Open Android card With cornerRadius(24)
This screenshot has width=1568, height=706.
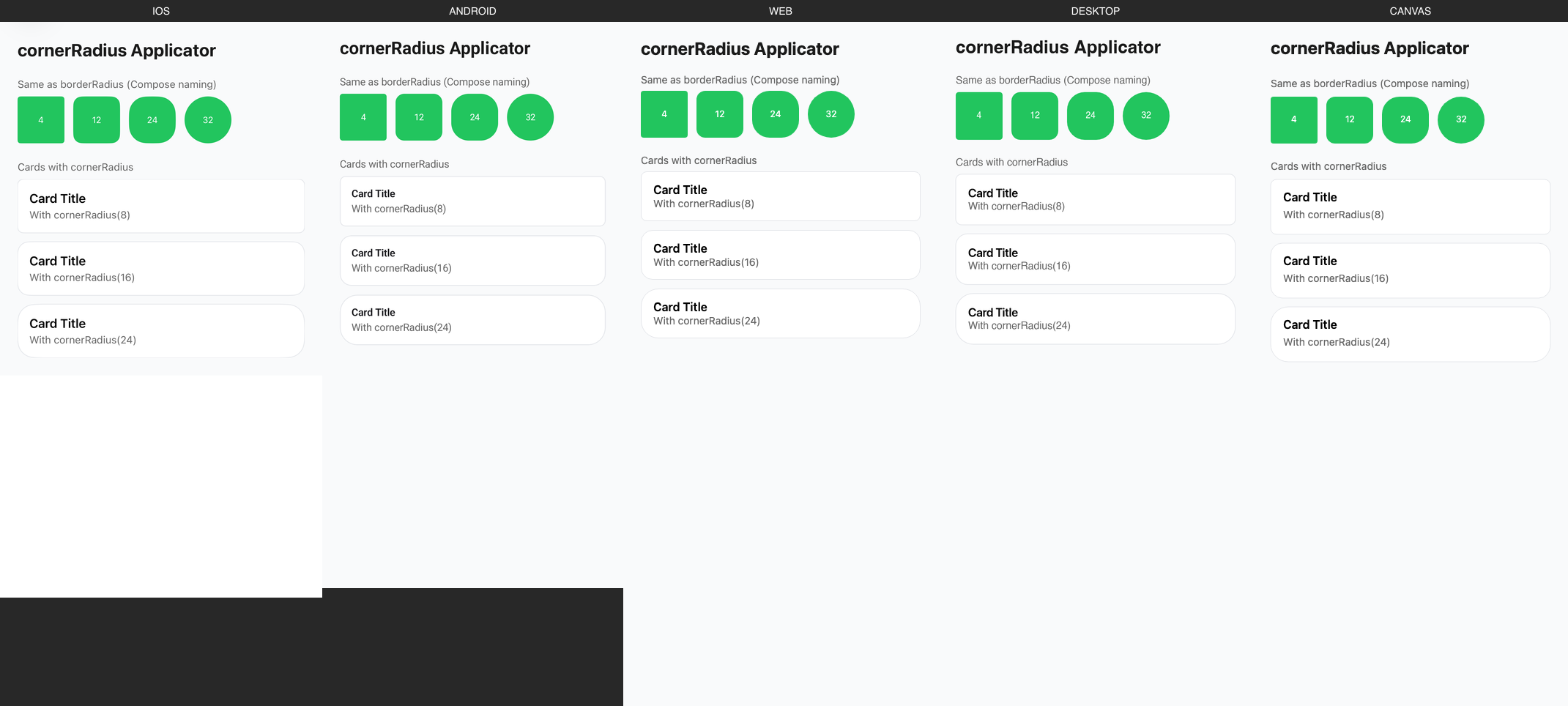click(472, 320)
